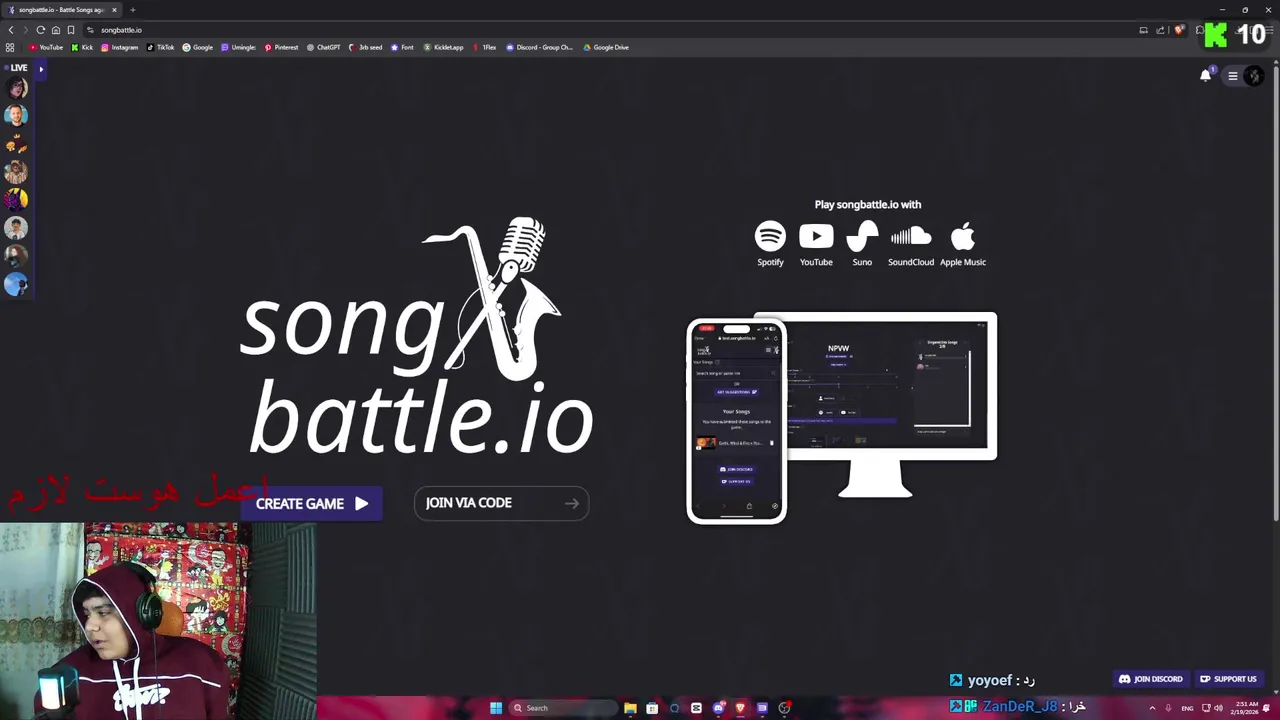Click the Brave Shields icon

(1179, 30)
